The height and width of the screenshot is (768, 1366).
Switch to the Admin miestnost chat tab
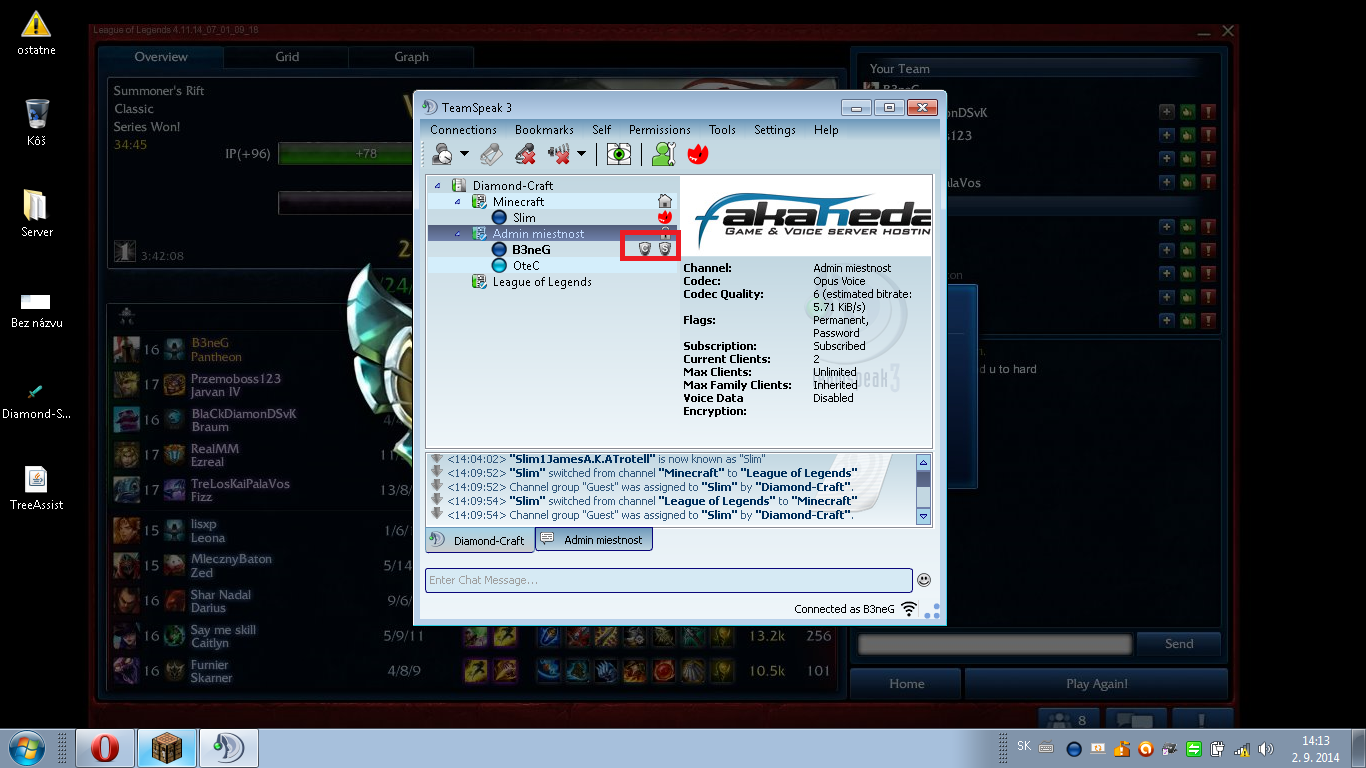[594, 540]
